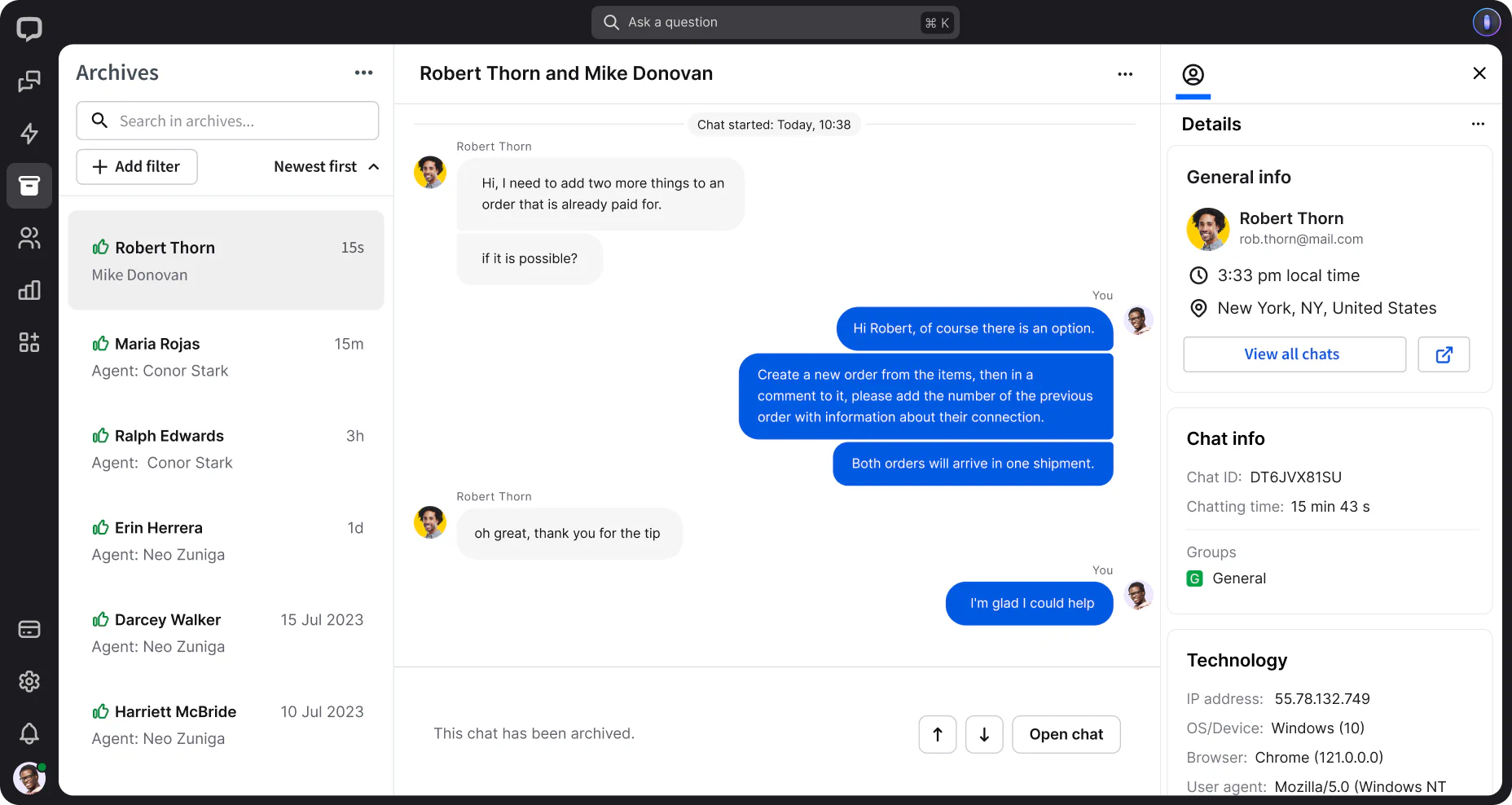This screenshot has width=1512, height=805.
Task: Open Settings from the sidebar
Action: coord(29,682)
